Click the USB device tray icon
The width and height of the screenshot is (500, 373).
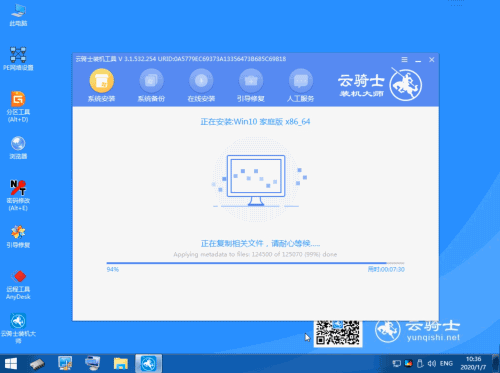click(420, 363)
